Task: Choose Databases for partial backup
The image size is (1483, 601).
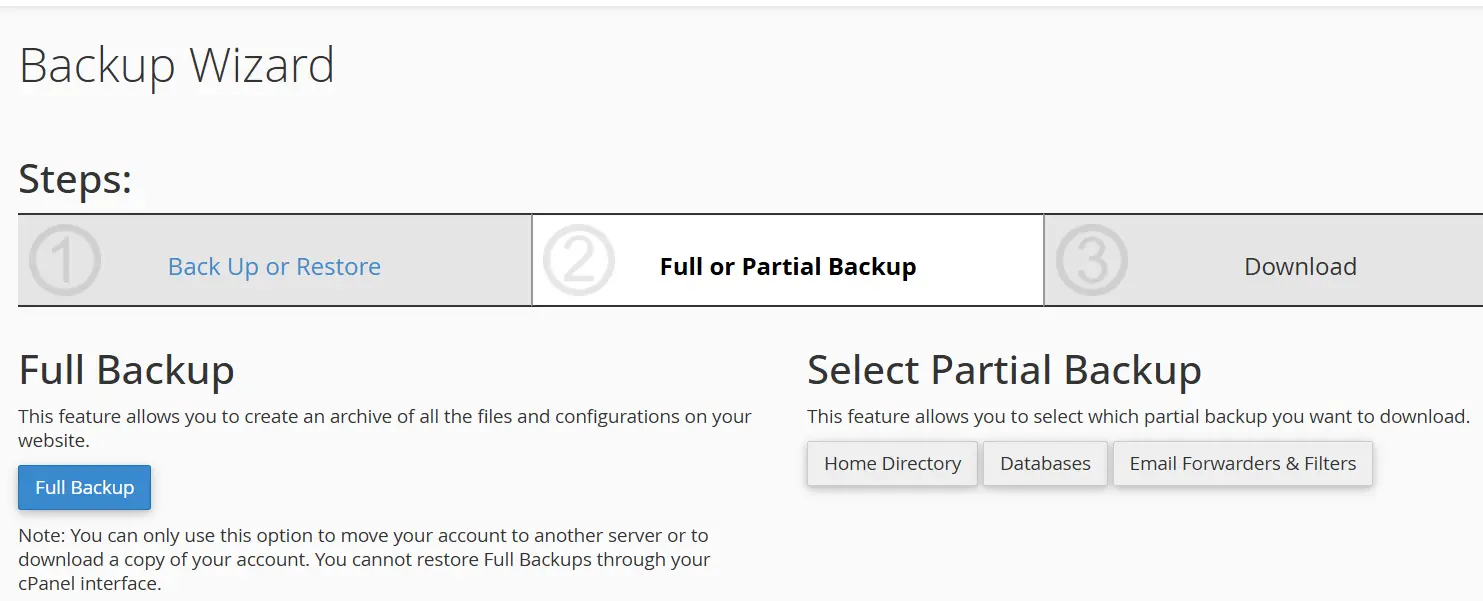Action: coord(1044,463)
